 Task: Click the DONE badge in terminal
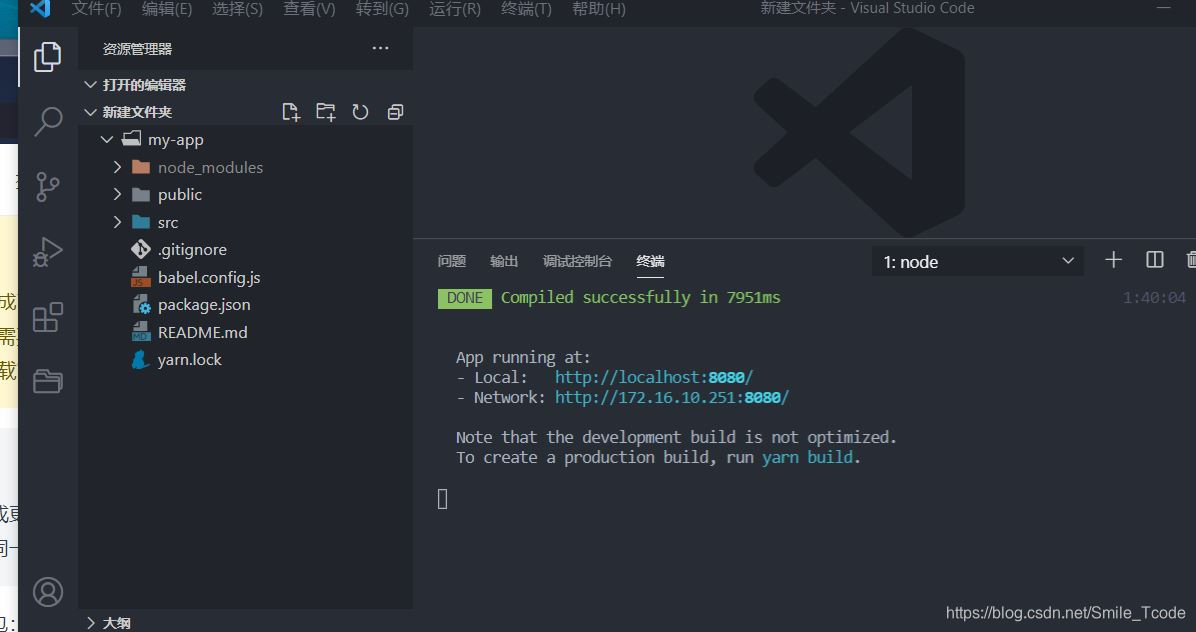coord(465,298)
